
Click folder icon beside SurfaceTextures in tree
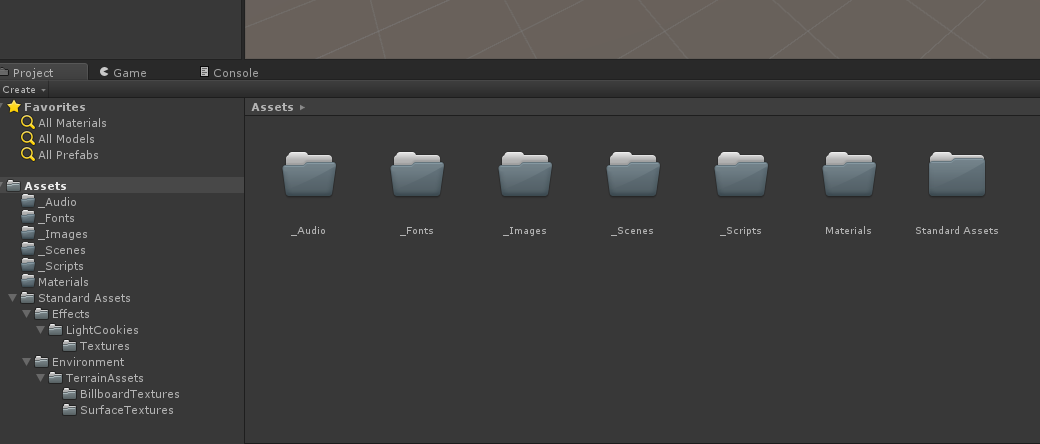click(70, 409)
